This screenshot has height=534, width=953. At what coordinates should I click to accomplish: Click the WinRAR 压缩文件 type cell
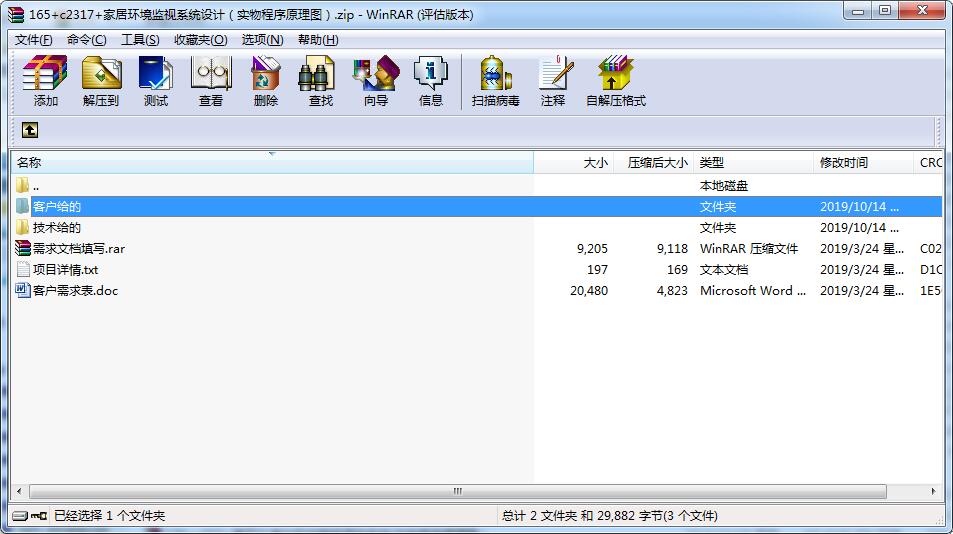point(749,248)
